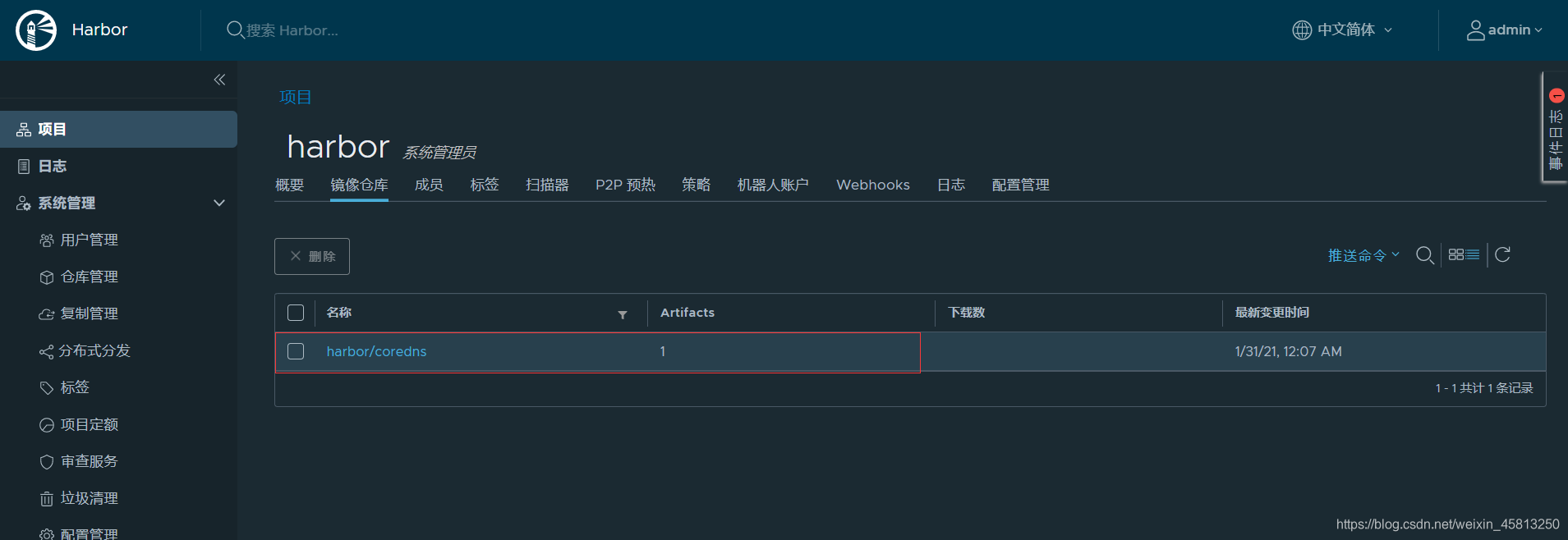The height and width of the screenshot is (540, 1568).
Task: Click the 复制管理 cloud icon
Action: click(47, 314)
